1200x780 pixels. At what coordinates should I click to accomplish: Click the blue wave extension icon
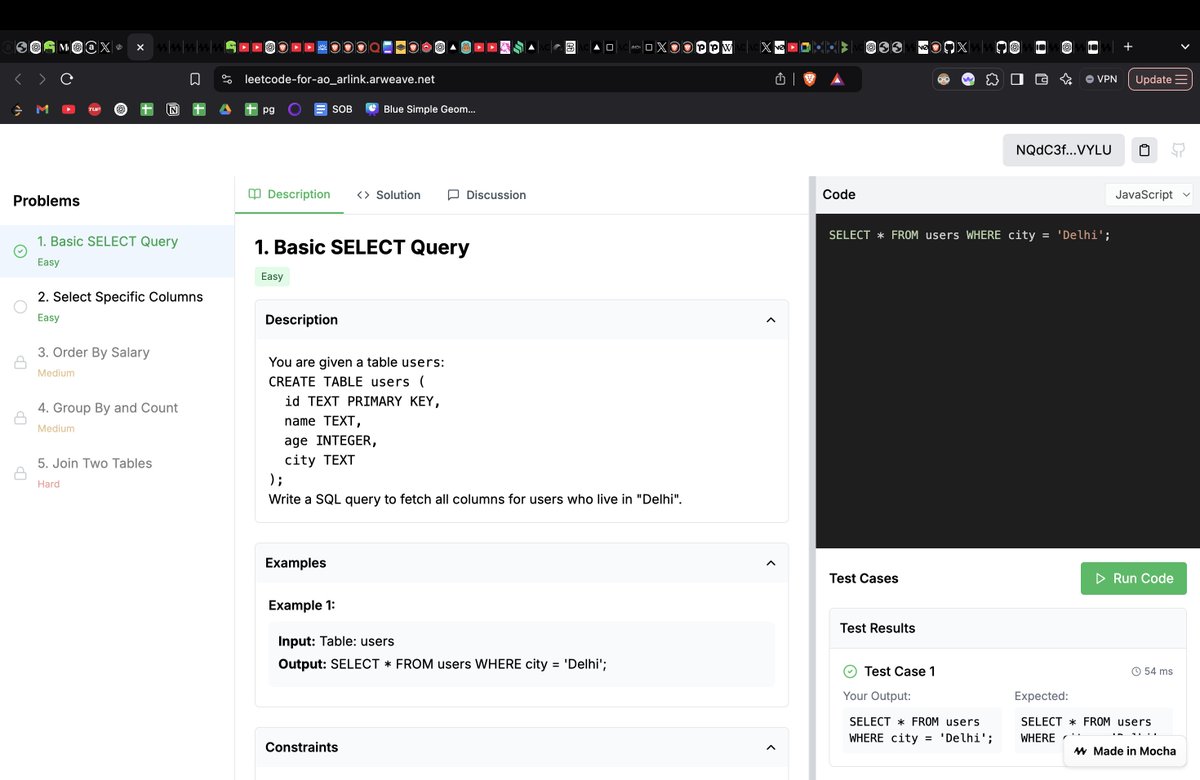pos(968,79)
